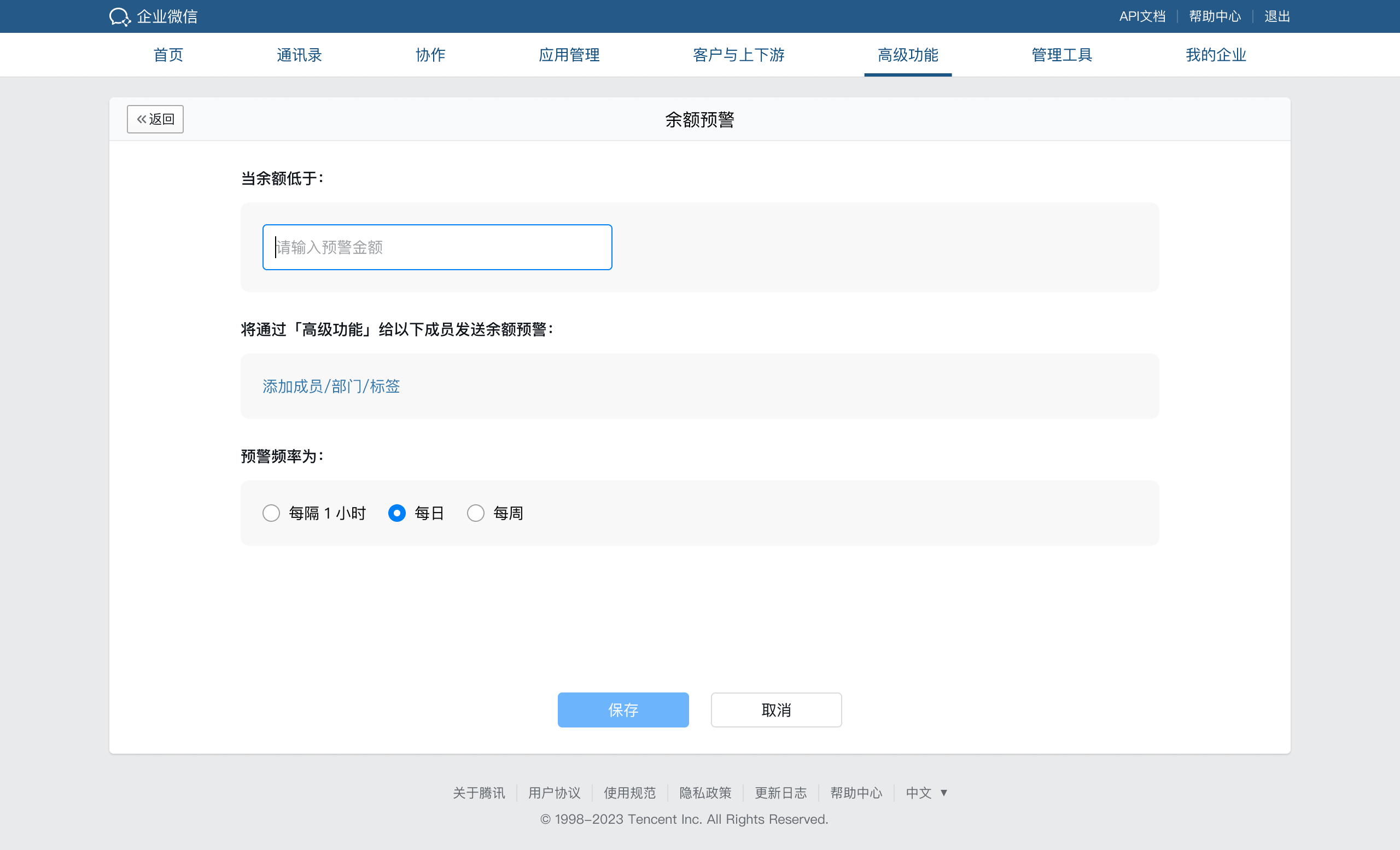
Task: Open the 管理工具 tab
Action: (x=1062, y=55)
